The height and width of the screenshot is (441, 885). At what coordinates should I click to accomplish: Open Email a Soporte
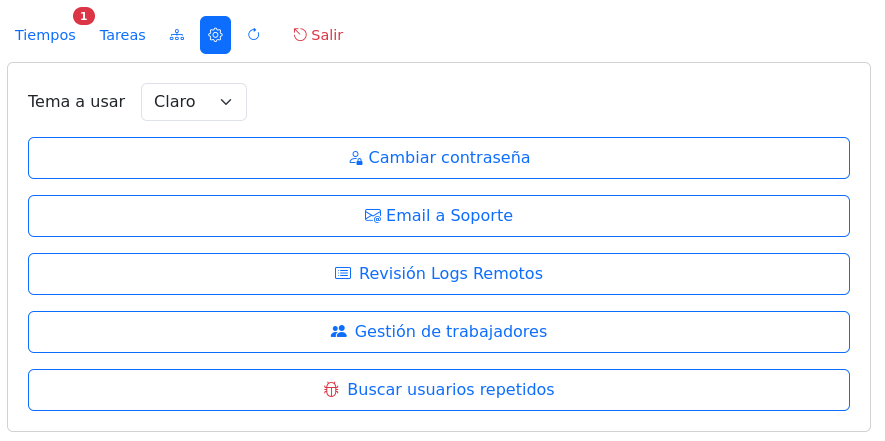(x=439, y=216)
